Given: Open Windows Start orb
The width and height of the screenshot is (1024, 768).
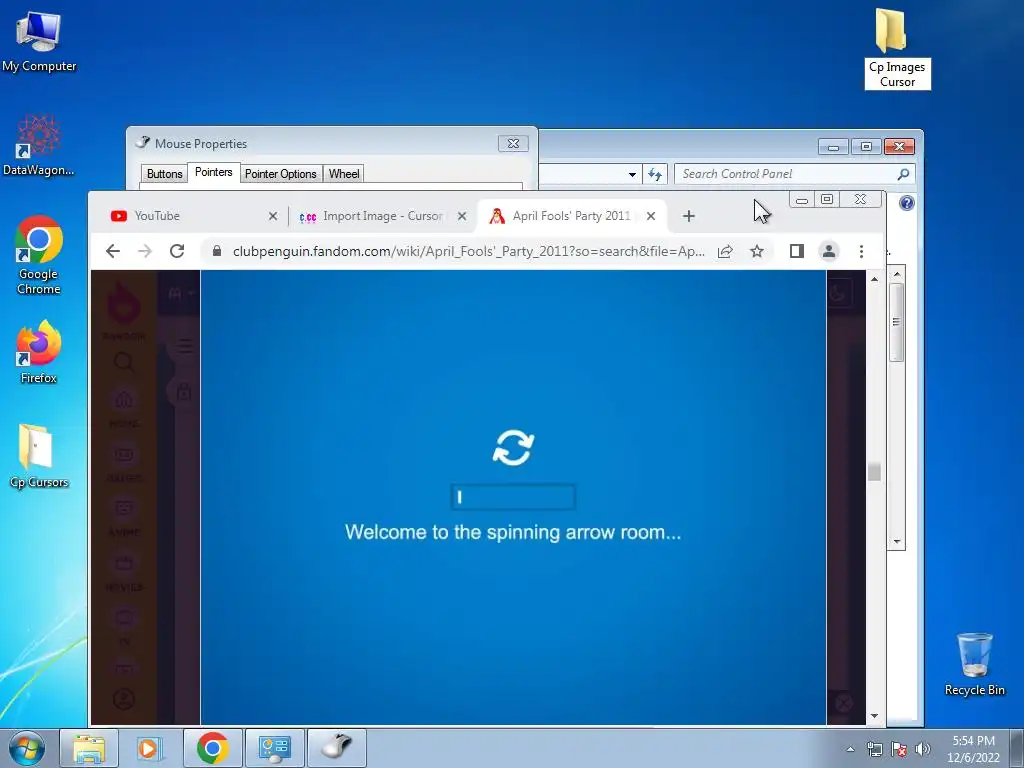Looking at the screenshot, I should [x=27, y=748].
